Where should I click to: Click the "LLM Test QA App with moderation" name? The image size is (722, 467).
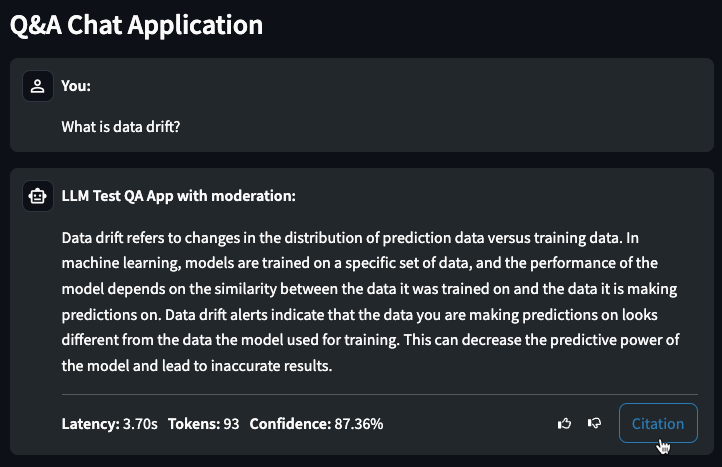point(178,196)
